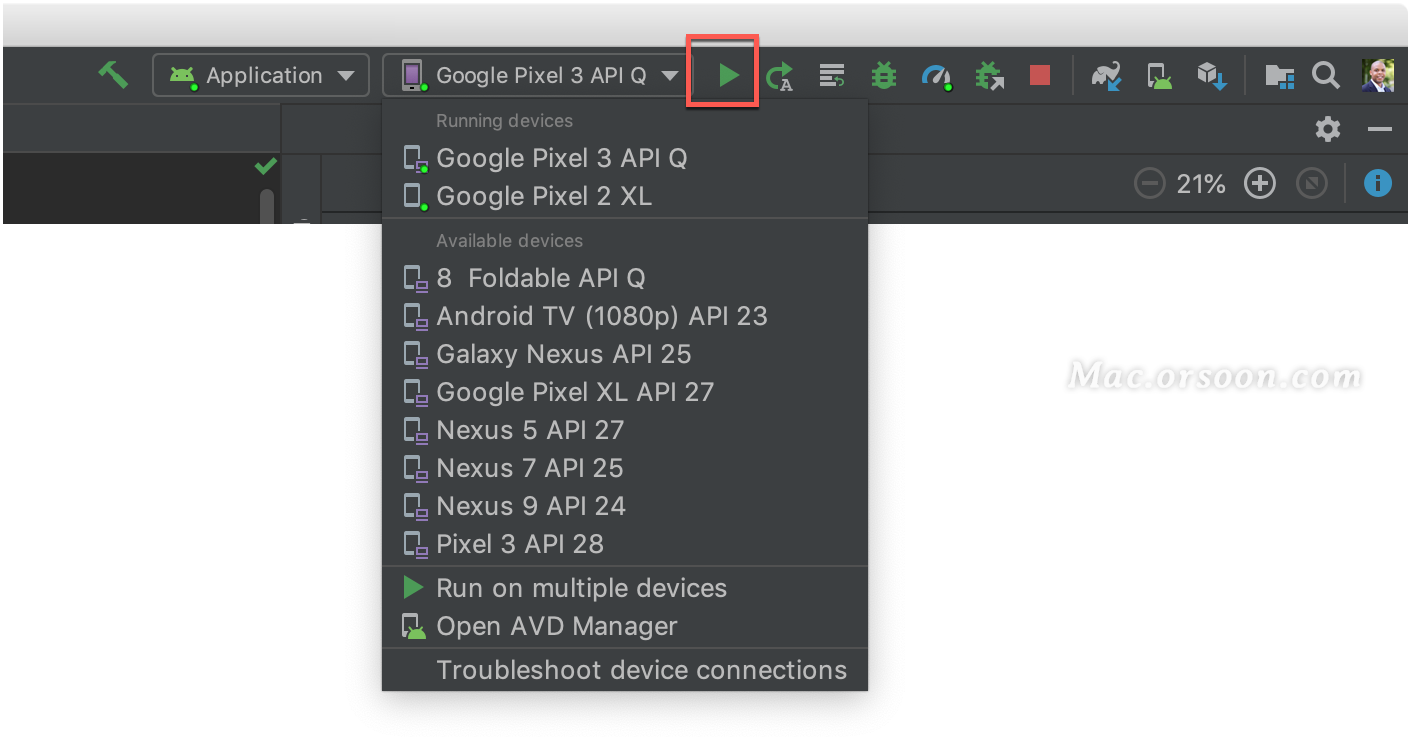
Task: Choose Troubleshoot device connections
Action: click(x=625, y=670)
